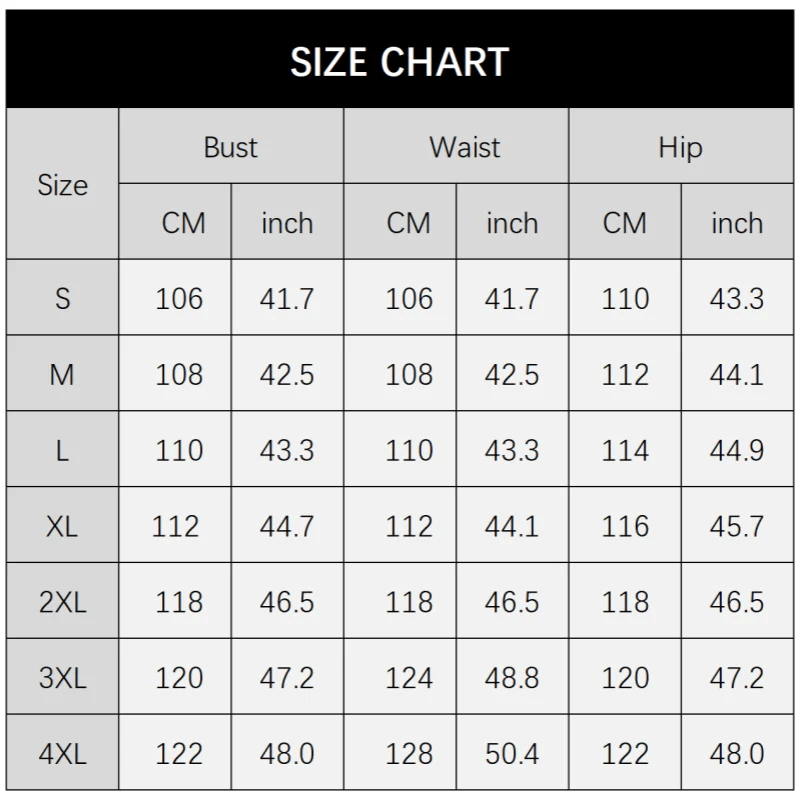Select the XL size row label
The height and width of the screenshot is (800, 800).
pyautogui.click(x=62, y=526)
